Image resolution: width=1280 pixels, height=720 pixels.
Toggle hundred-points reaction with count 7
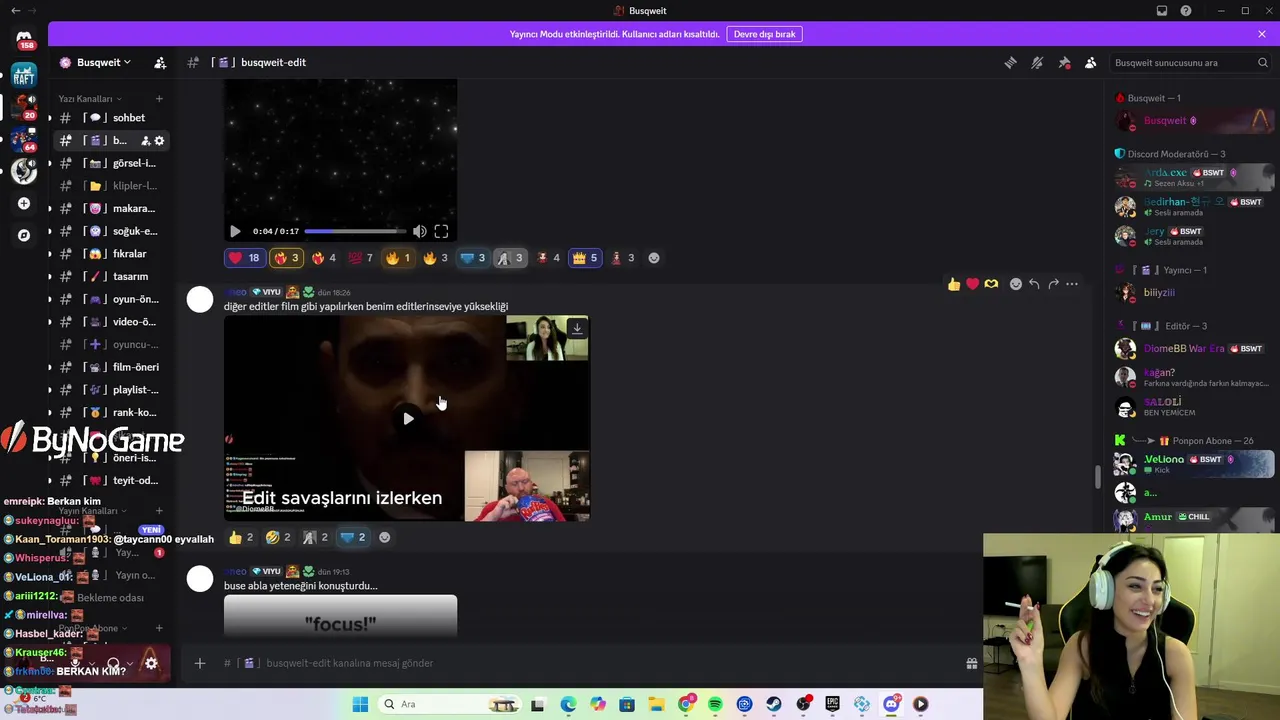coord(360,258)
